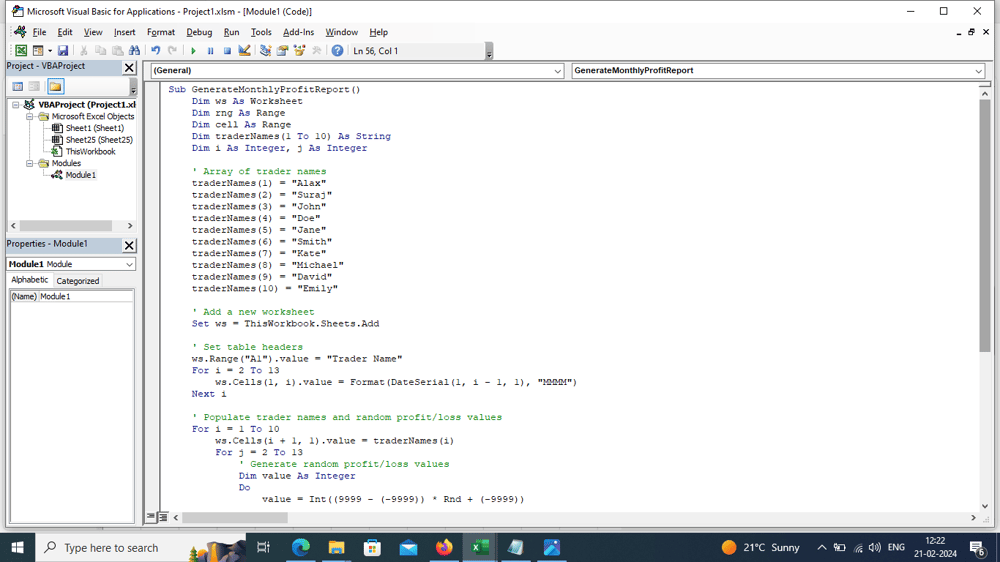Open the Debug menu
This screenshot has width=1000, height=562.
(199, 32)
